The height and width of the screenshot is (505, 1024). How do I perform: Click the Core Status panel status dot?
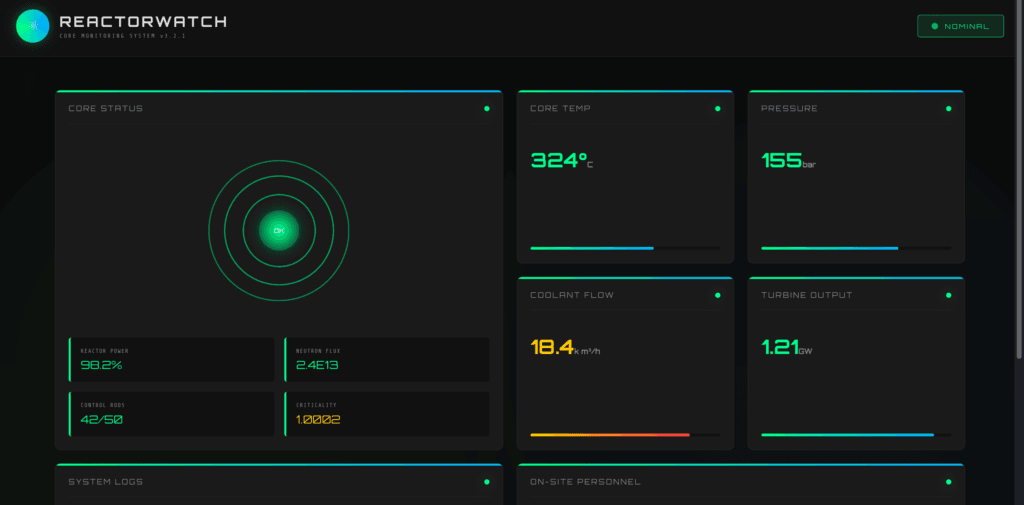click(x=487, y=108)
